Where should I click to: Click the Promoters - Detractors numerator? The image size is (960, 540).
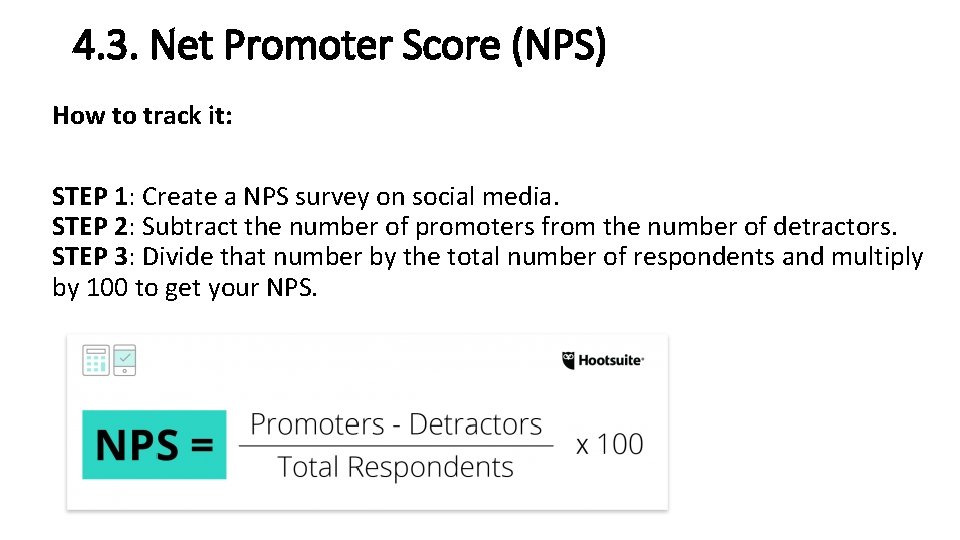point(396,424)
